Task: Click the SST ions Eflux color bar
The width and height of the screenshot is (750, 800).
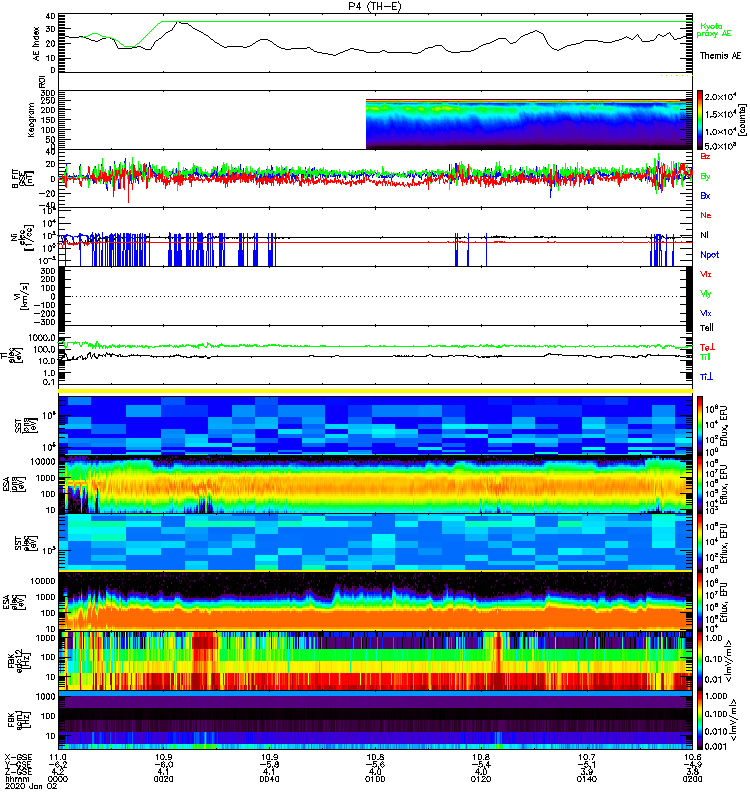Action: [x=700, y=425]
